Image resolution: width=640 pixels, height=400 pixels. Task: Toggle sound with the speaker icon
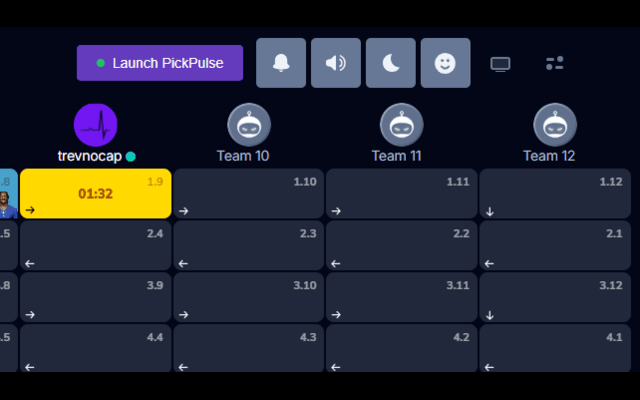[336, 63]
